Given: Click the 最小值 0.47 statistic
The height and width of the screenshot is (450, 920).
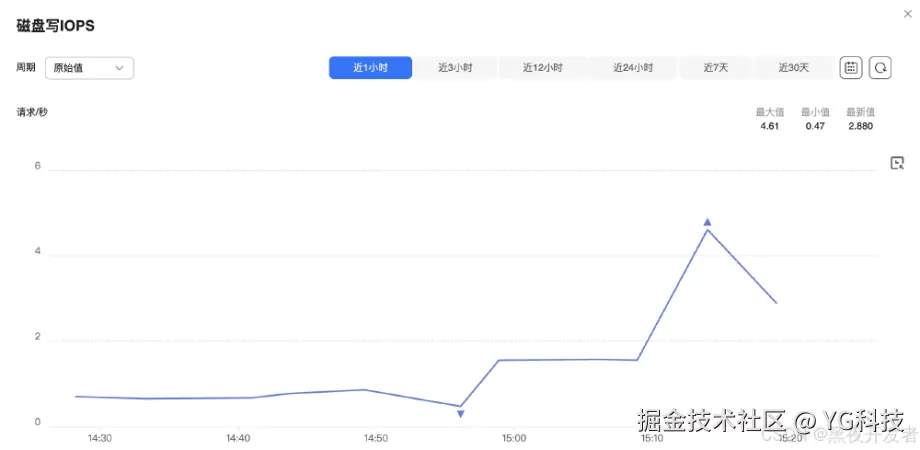Looking at the screenshot, I should [814, 119].
